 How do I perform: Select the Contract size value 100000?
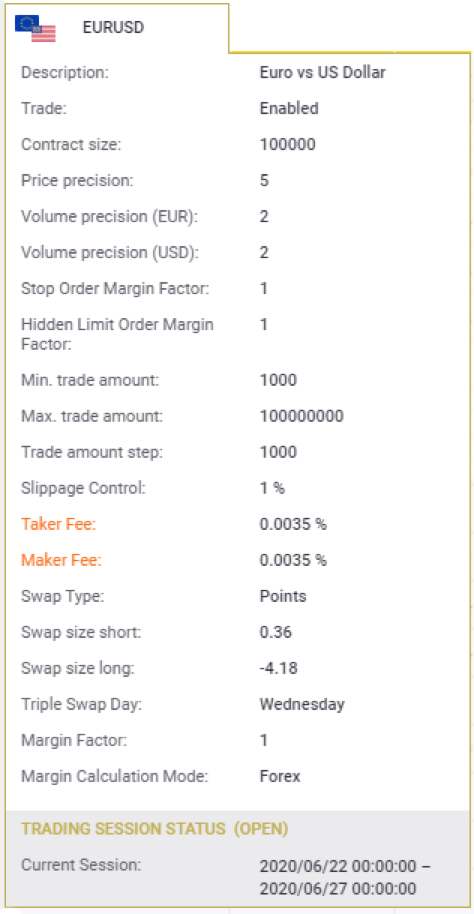coord(287,145)
